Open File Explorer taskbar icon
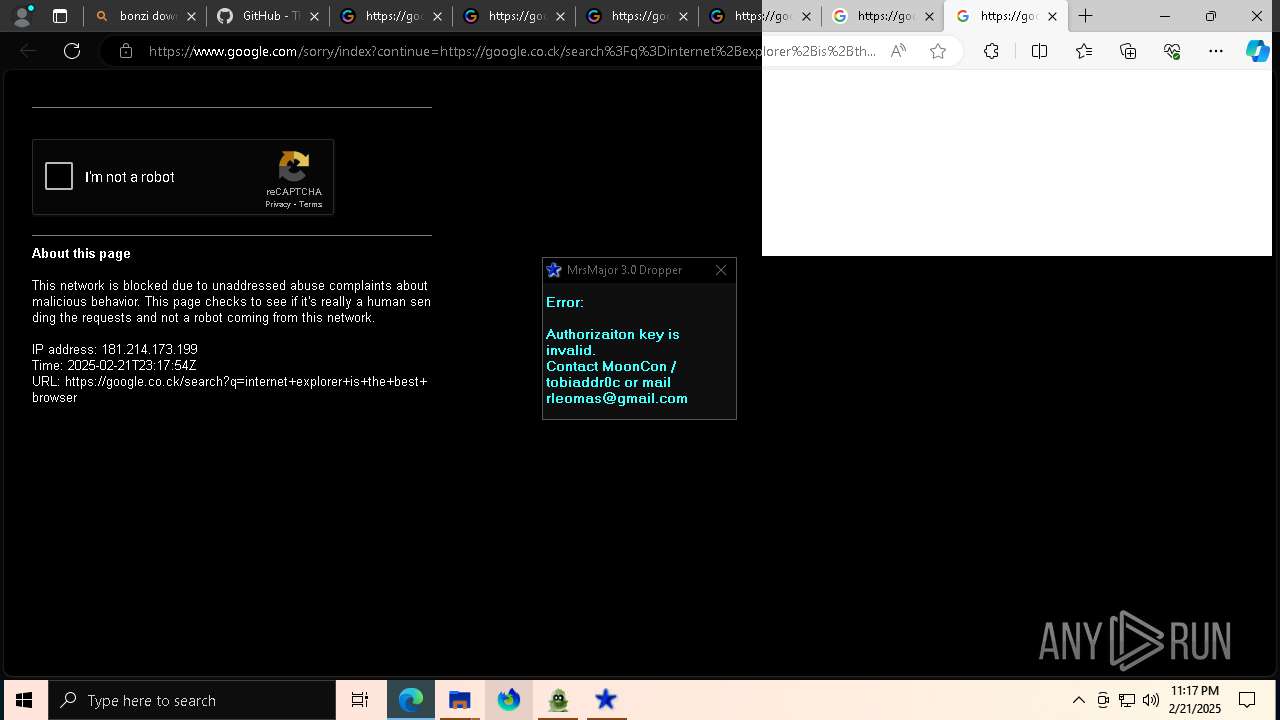This screenshot has width=1280, height=720. (x=460, y=700)
